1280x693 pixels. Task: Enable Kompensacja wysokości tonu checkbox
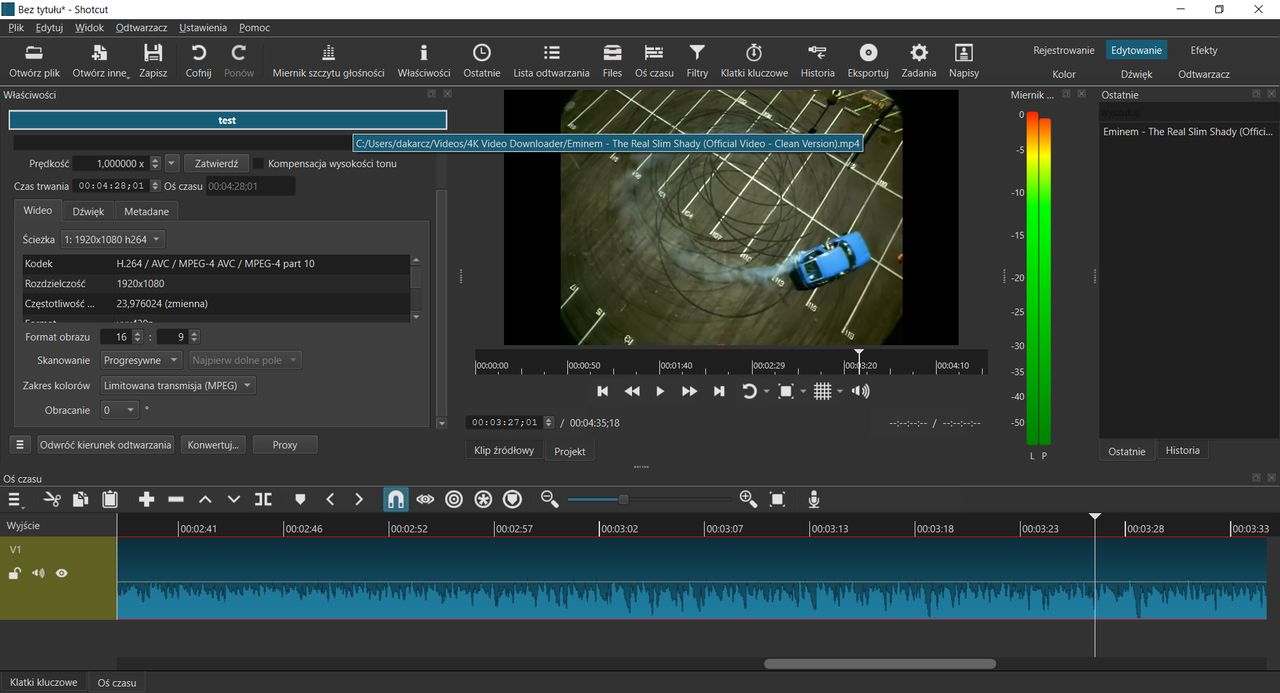click(258, 163)
